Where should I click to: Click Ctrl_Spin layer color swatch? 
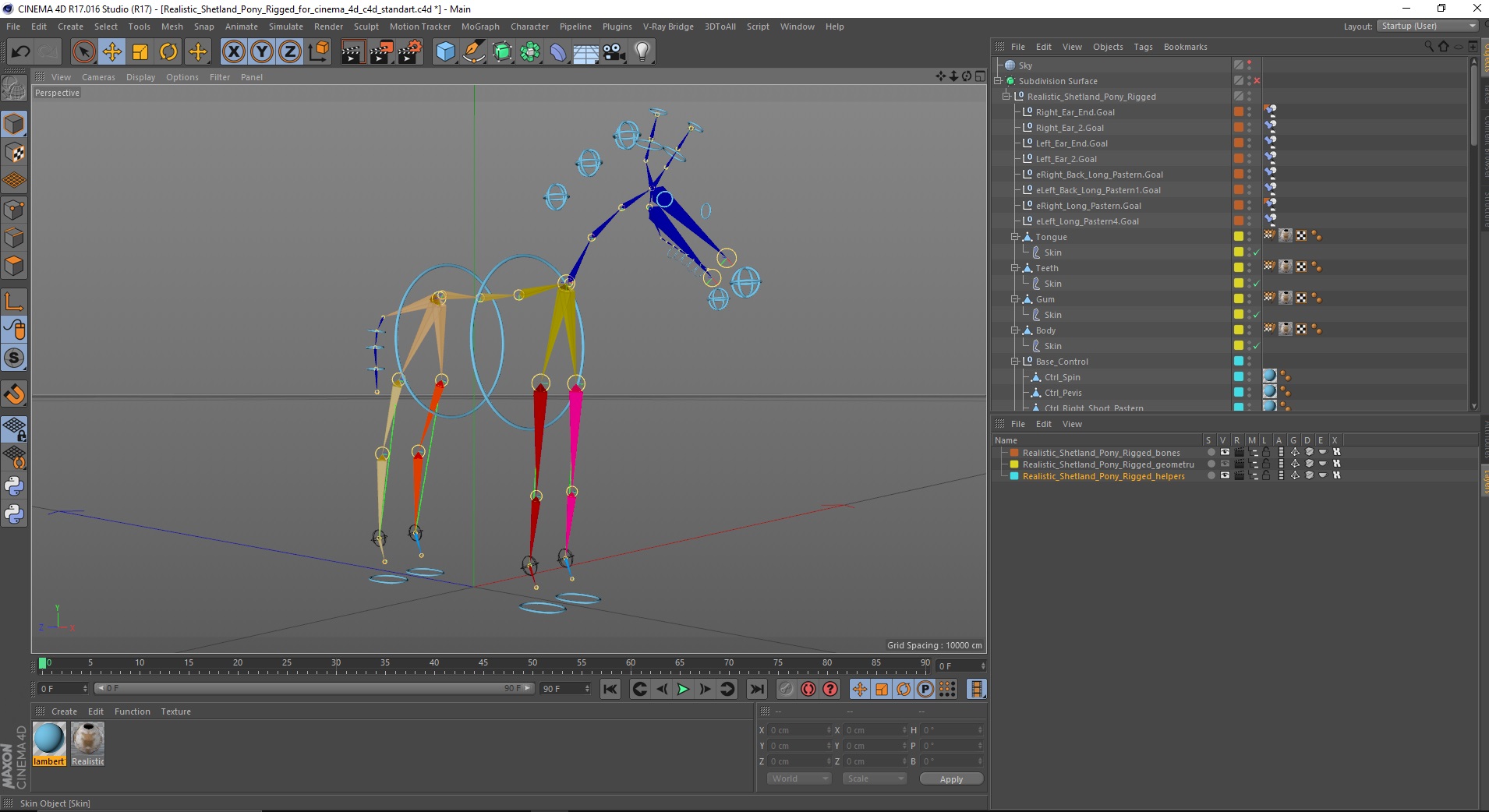coord(1238,377)
